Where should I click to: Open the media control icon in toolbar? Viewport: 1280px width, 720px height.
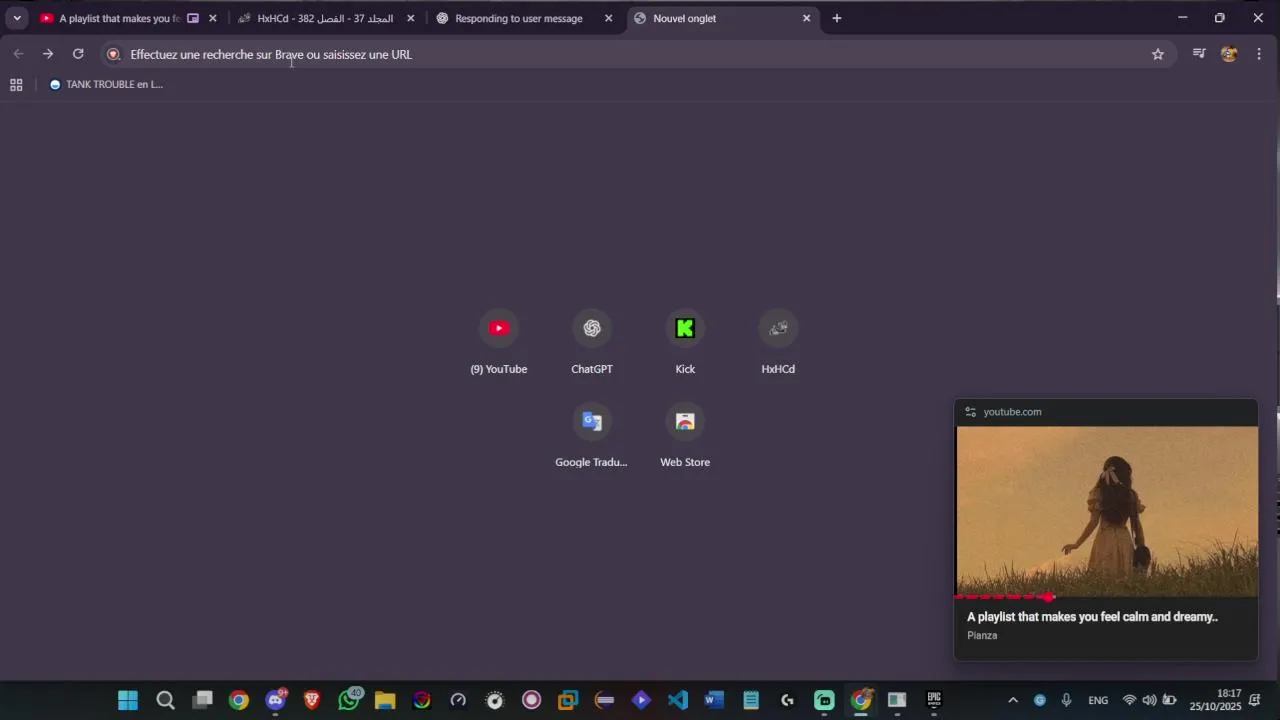[1199, 54]
